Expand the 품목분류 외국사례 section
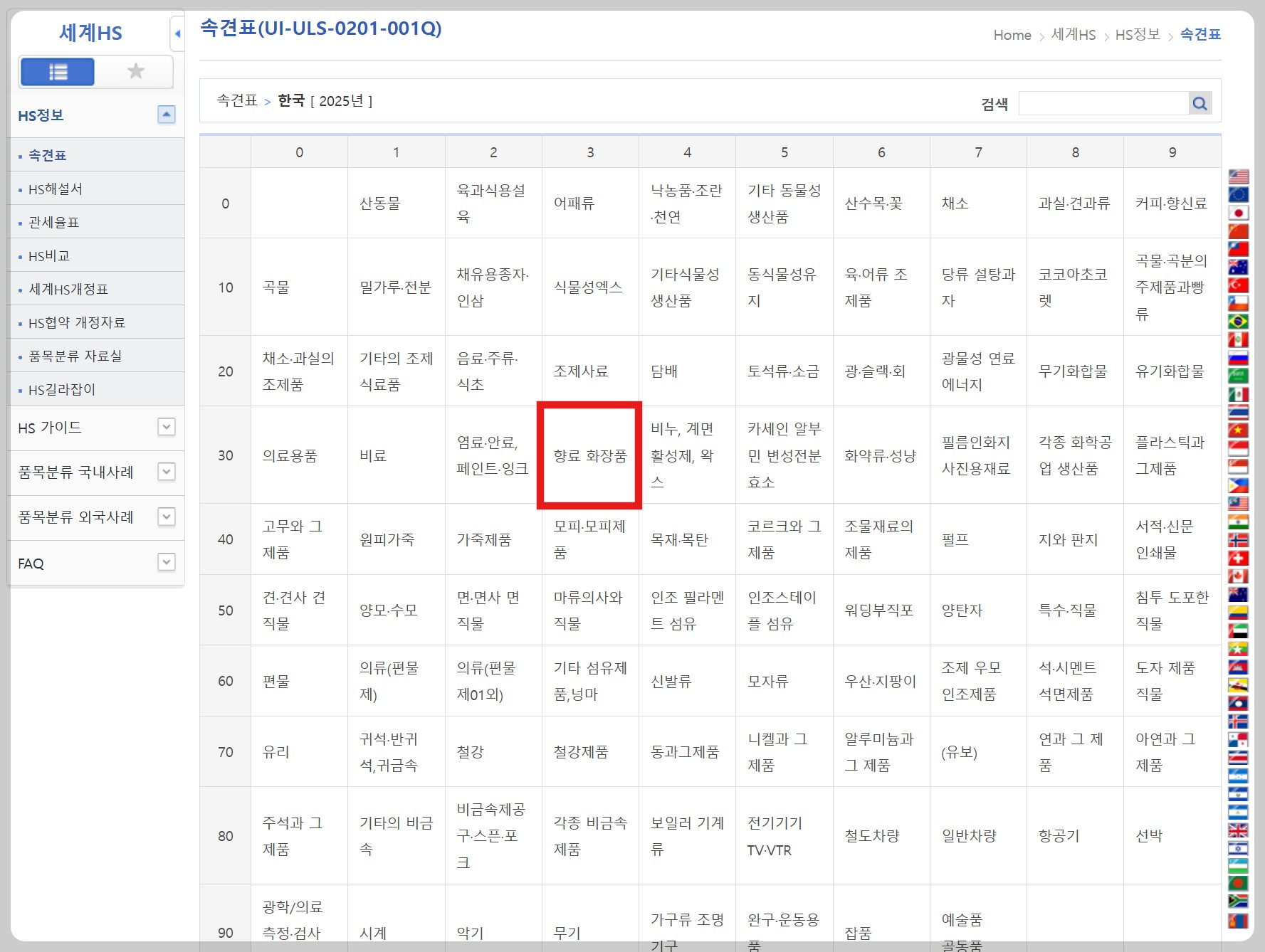Viewport: 1265px width, 952px height. pos(166,517)
